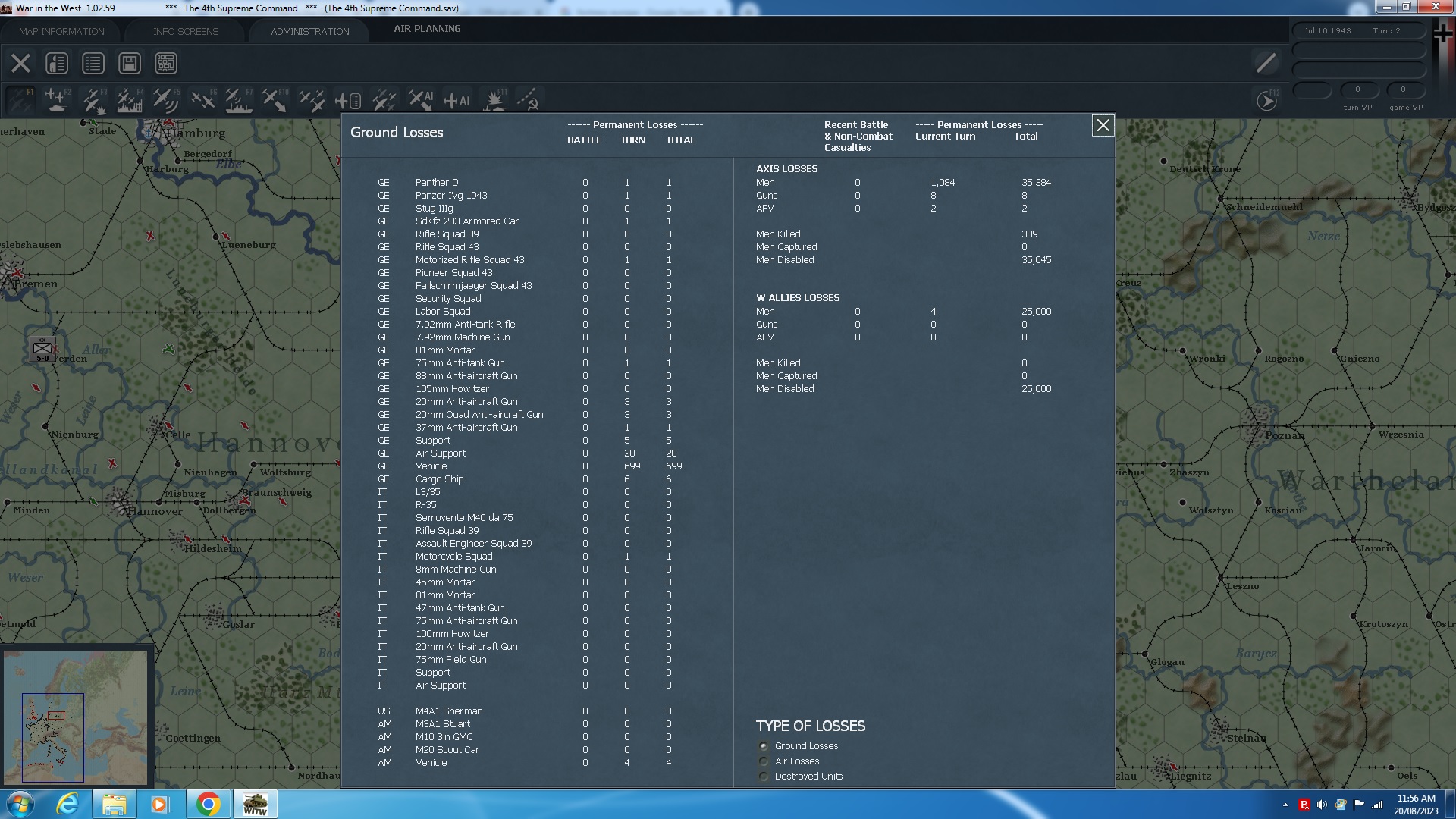The height and width of the screenshot is (819, 1456).
Task: Choose the strategic city bombing mission icon
Action: pos(129,99)
